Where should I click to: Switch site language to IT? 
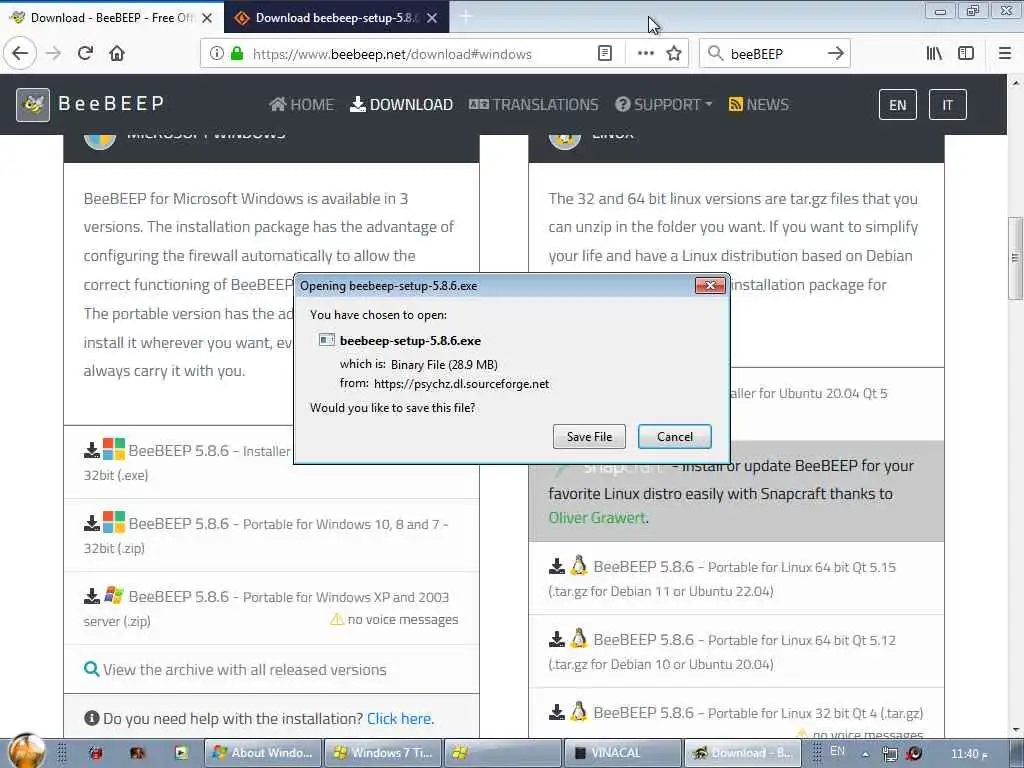click(x=947, y=104)
